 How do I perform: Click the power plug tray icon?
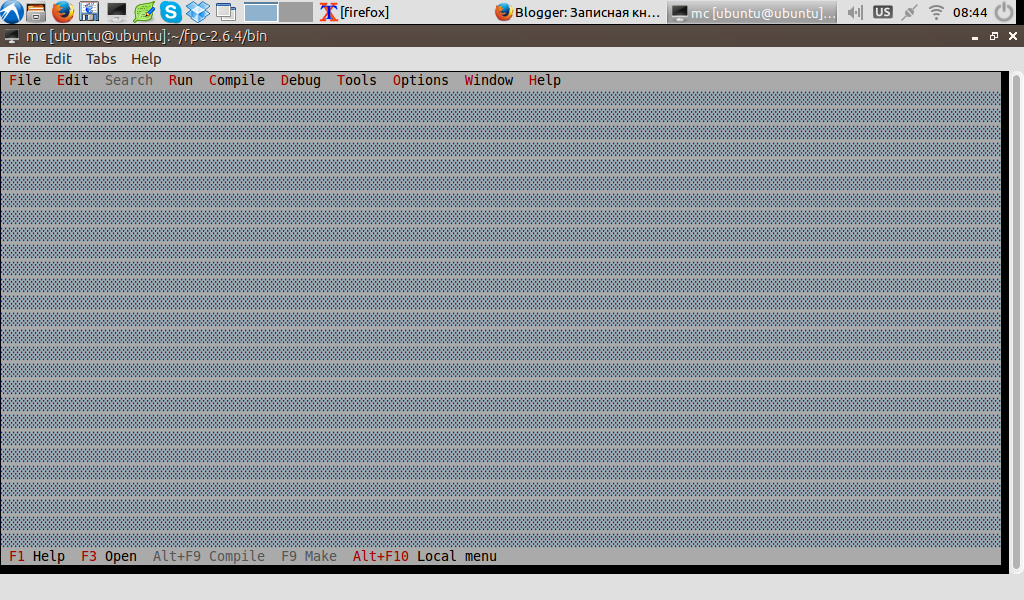pos(909,12)
